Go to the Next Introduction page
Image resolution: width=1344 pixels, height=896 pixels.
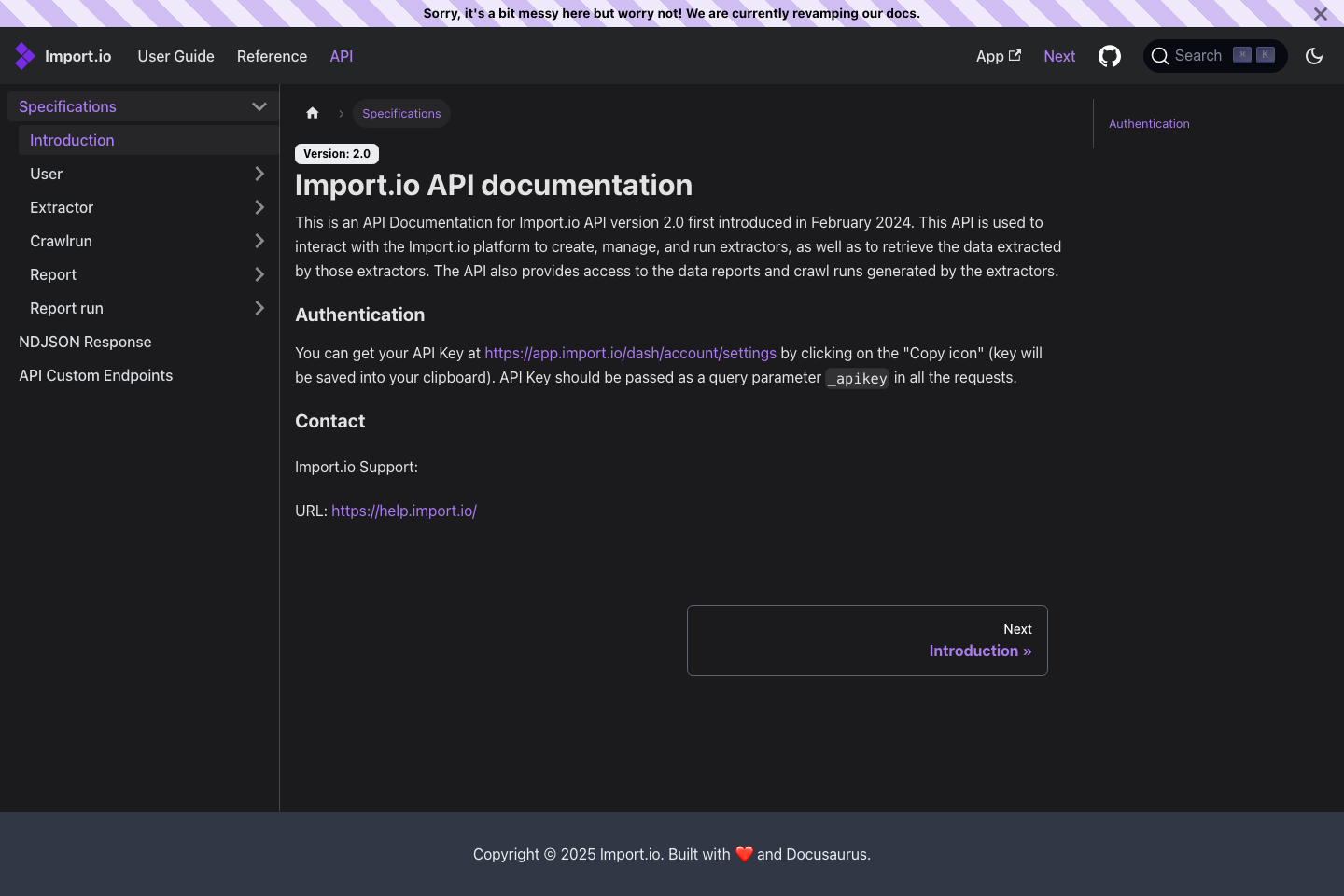tap(980, 651)
